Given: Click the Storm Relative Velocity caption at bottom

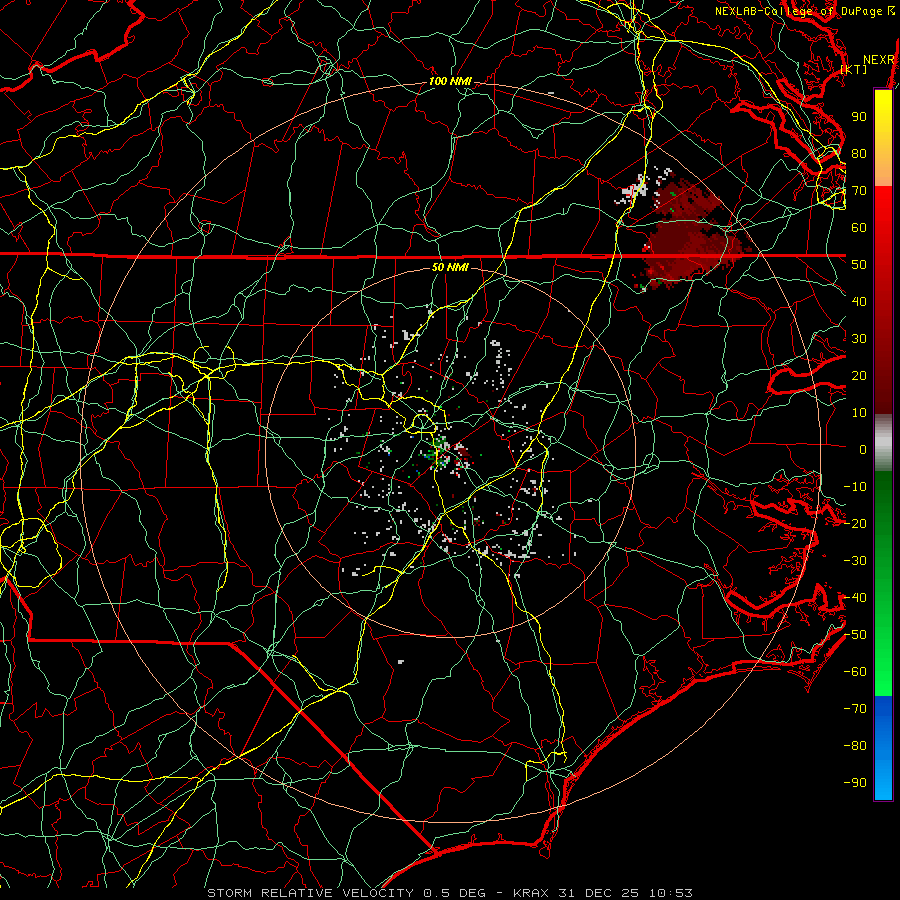Looking at the screenshot, I should (x=450, y=893).
